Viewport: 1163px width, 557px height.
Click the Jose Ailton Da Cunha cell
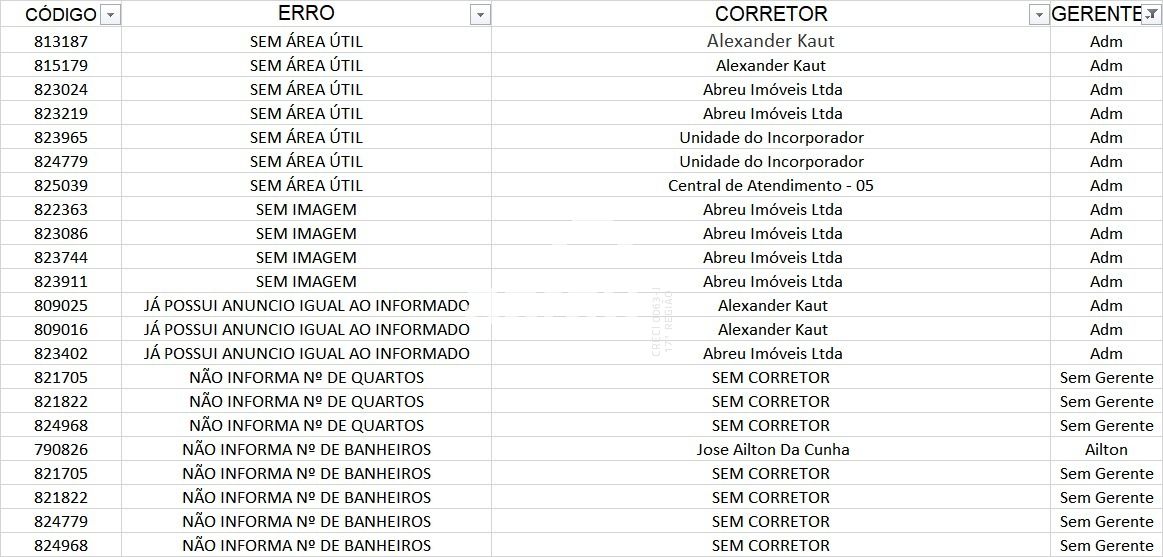click(771, 449)
